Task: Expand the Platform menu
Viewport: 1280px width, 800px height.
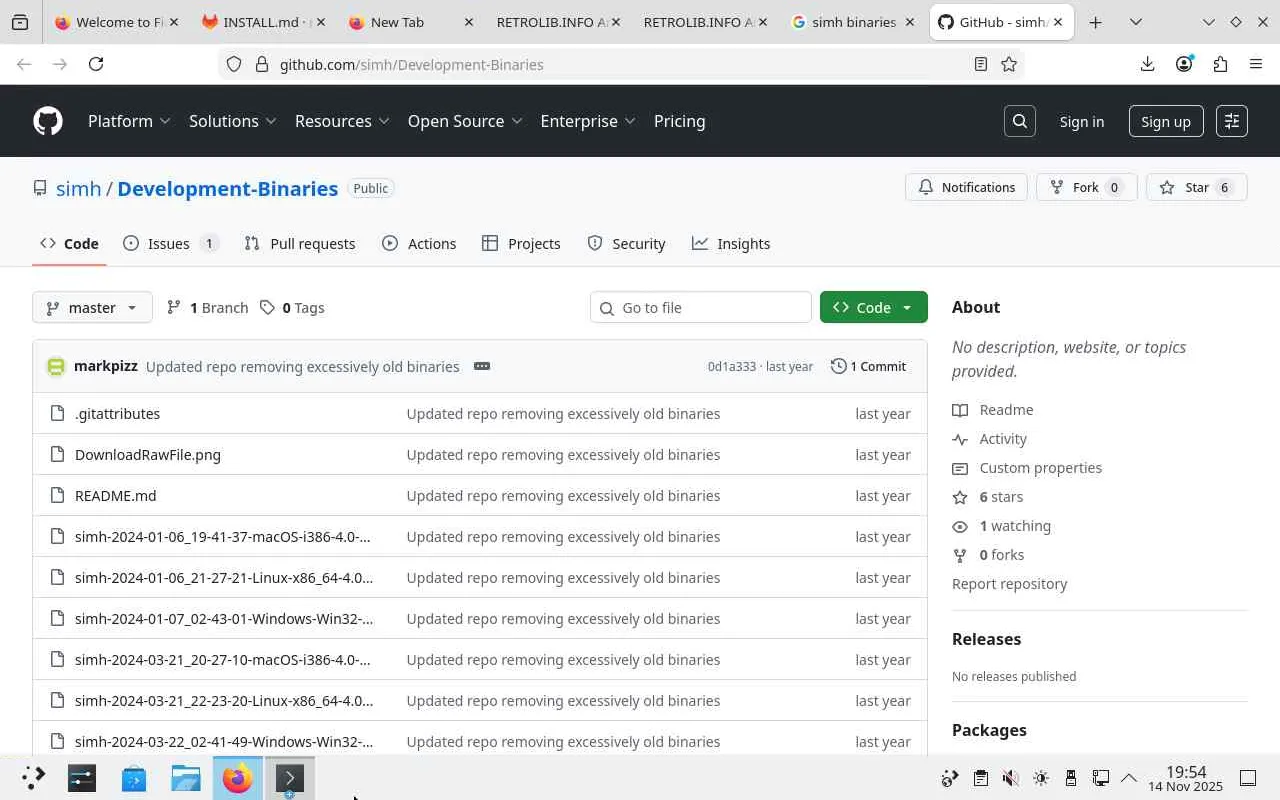Action: (x=129, y=121)
